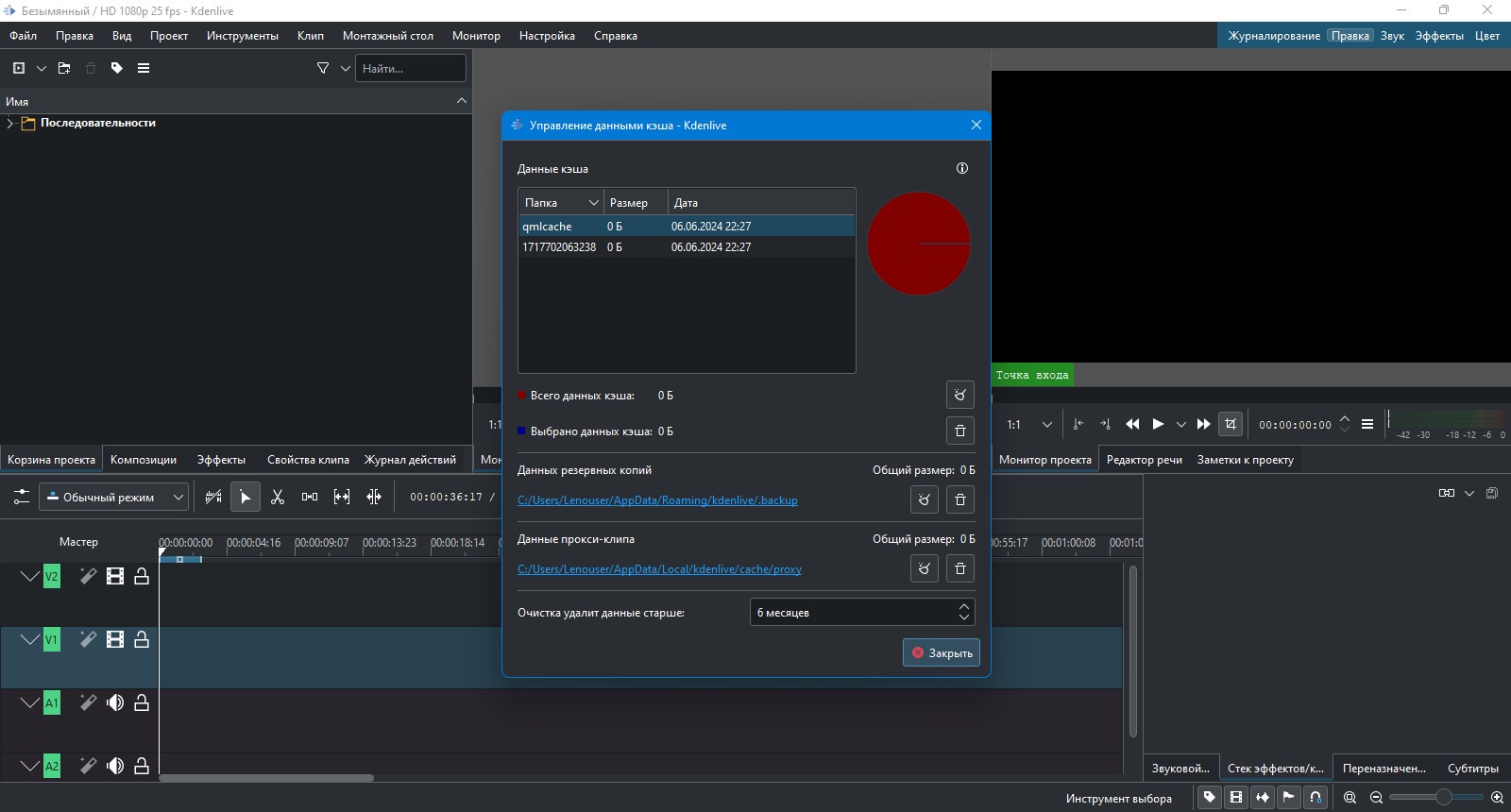Screen dimensions: 1511x812
Task: Click the tag icon in project bin toolbar
Action: click(x=117, y=68)
